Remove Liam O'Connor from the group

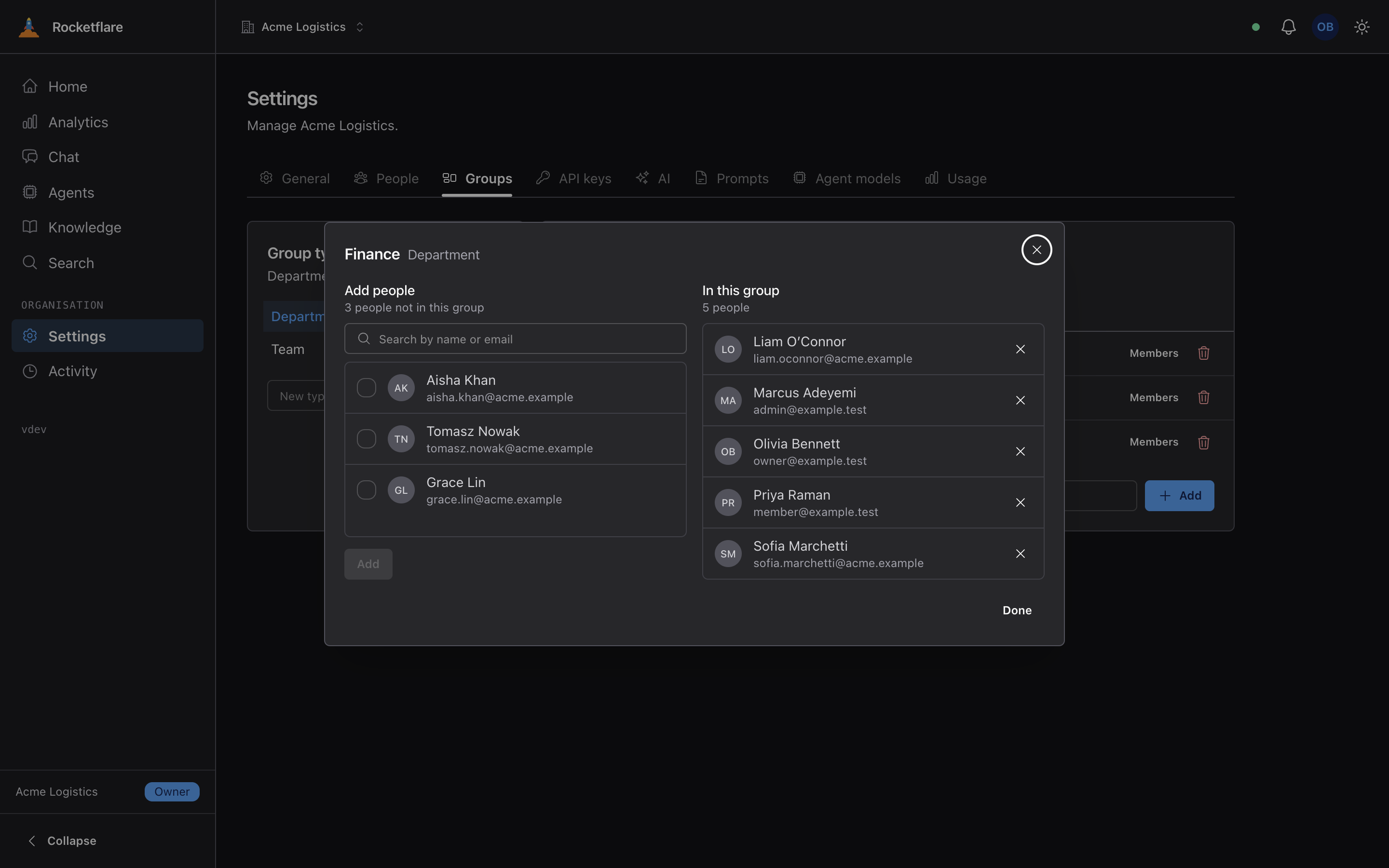(1020, 349)
